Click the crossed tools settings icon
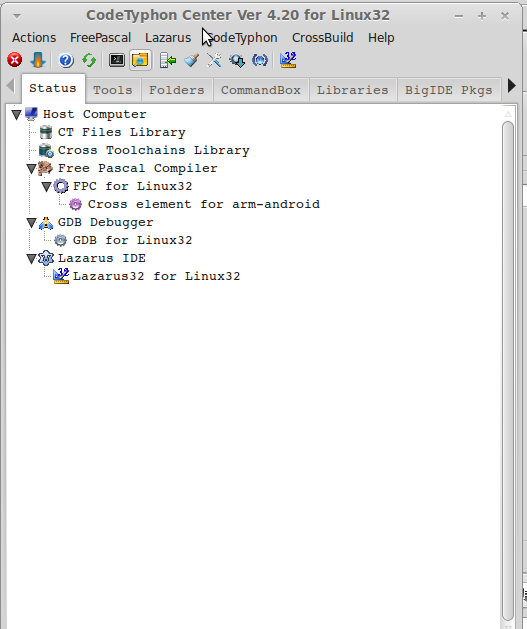The width and height of the screenshot is (527, 629). (x=214, y=60)
